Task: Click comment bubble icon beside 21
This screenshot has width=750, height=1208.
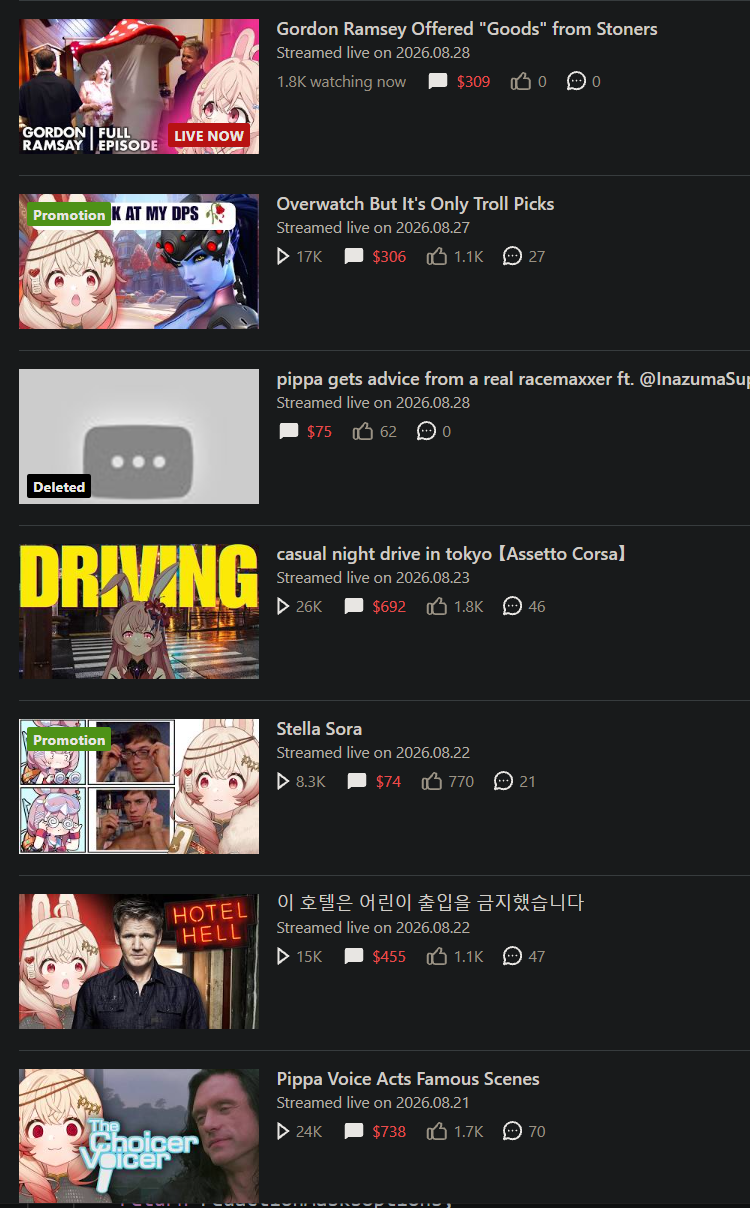Action: [x=504, y=782]
